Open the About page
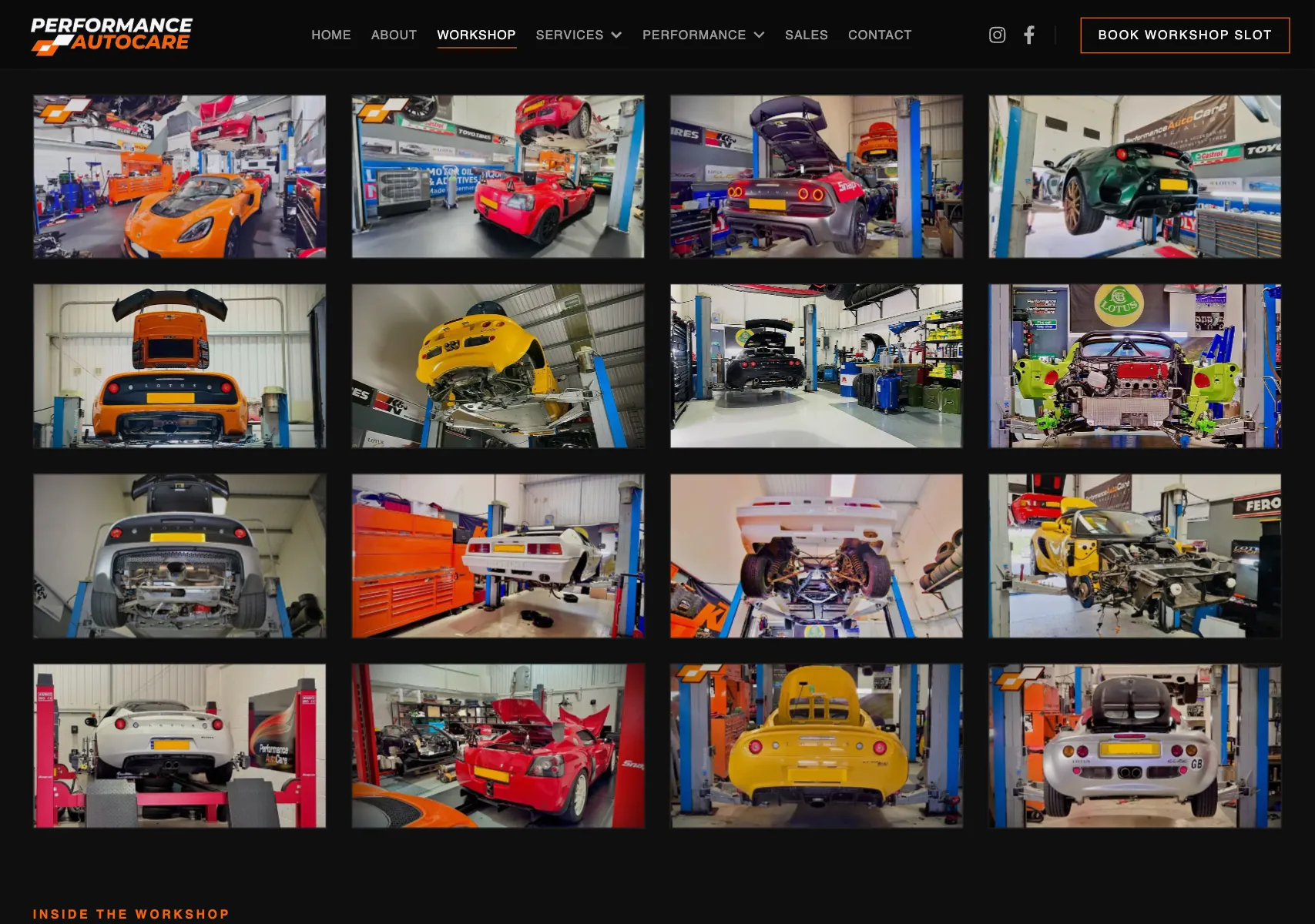 pyautogui.click(x=394, y=35)
